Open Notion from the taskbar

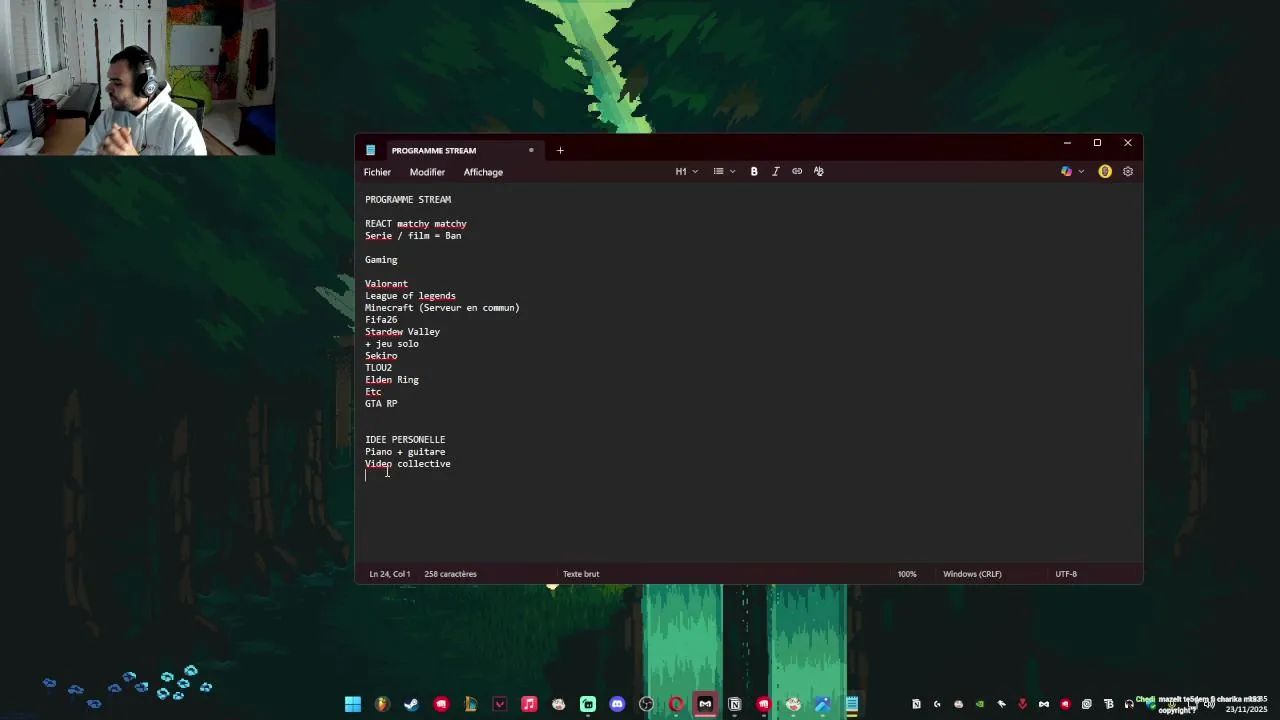click(735, 704)
